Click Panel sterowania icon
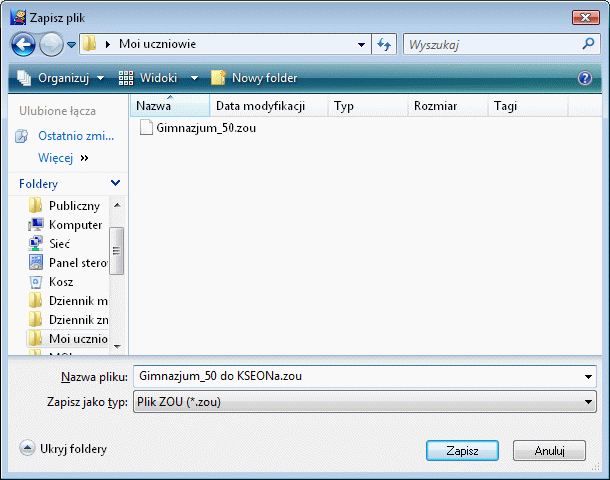Image resolution: width=610 pixels, height=480 pixels. pos(36,263)
